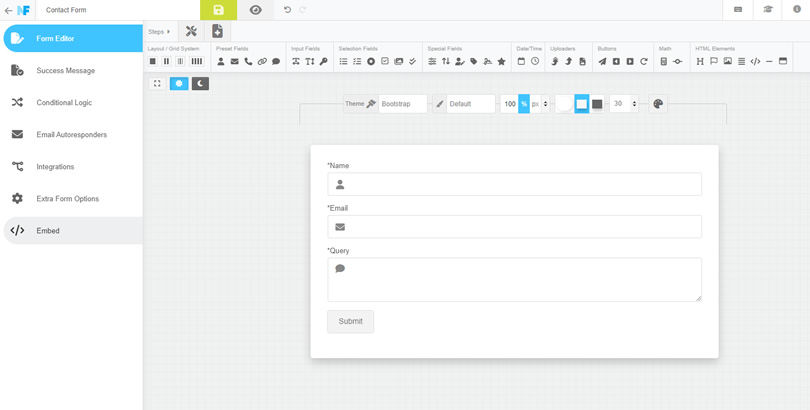Undo the last change
The width and height of the screenshot is (810, 410).
(x=287, y=10)
